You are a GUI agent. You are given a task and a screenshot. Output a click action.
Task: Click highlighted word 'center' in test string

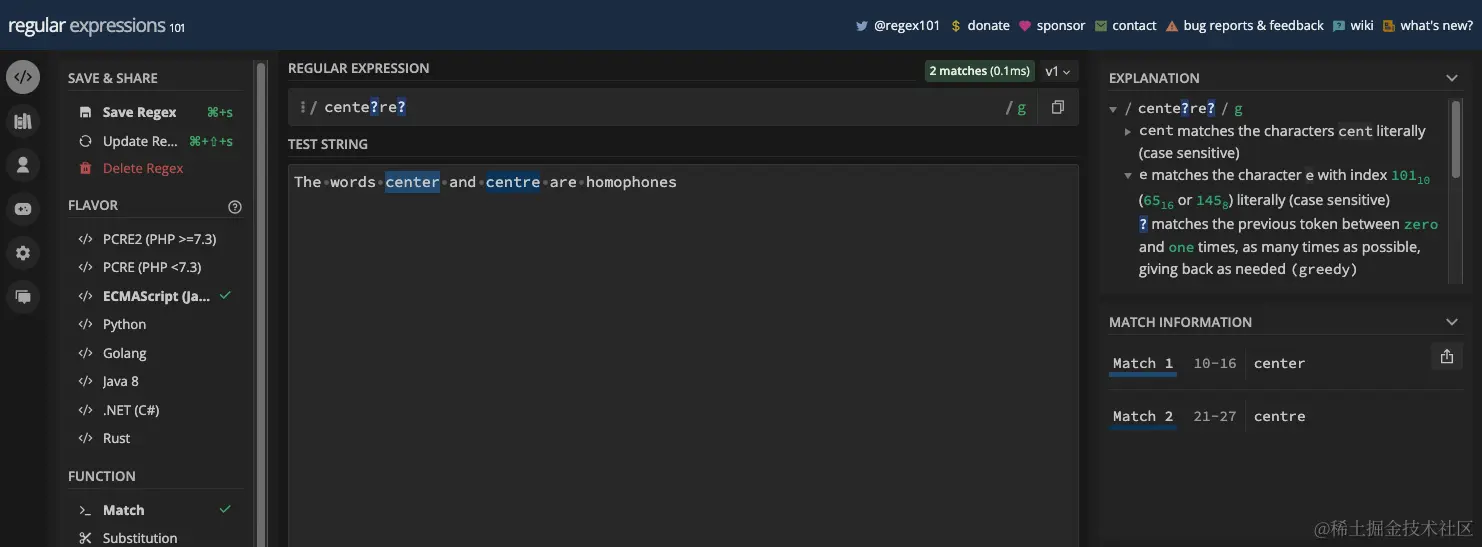click(x=412, y=182)
